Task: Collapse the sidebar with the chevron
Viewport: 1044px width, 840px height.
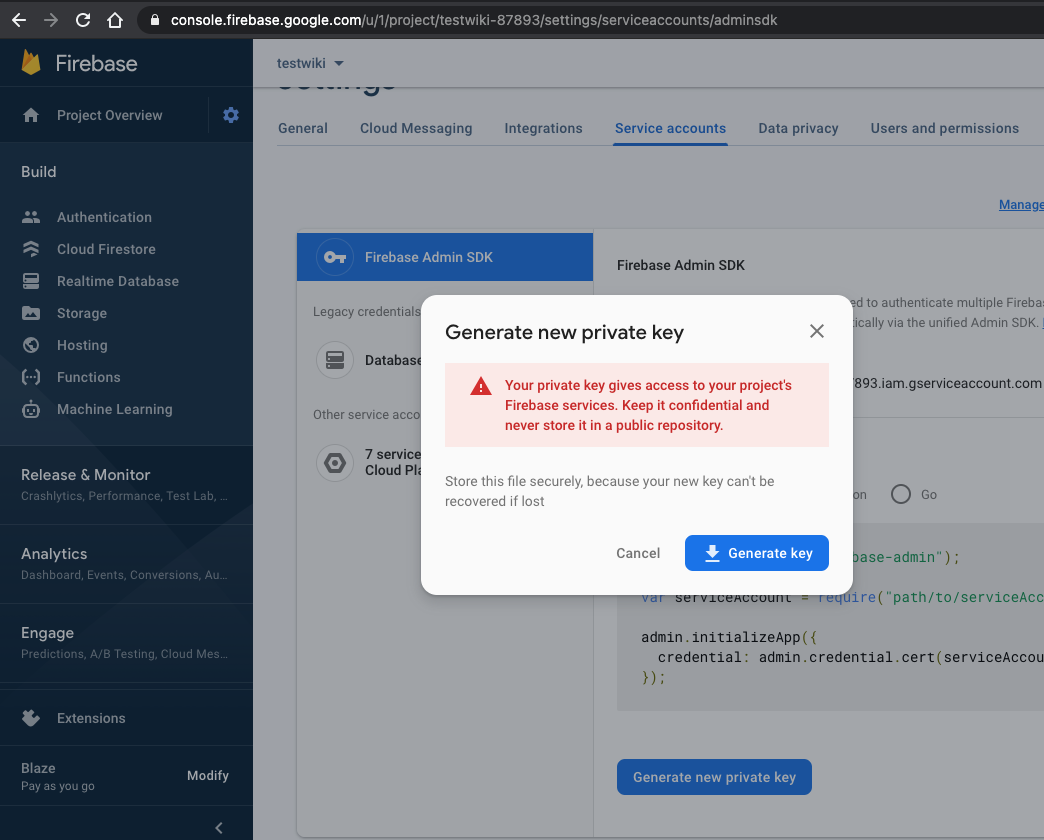Action: [x=218, y=827]
